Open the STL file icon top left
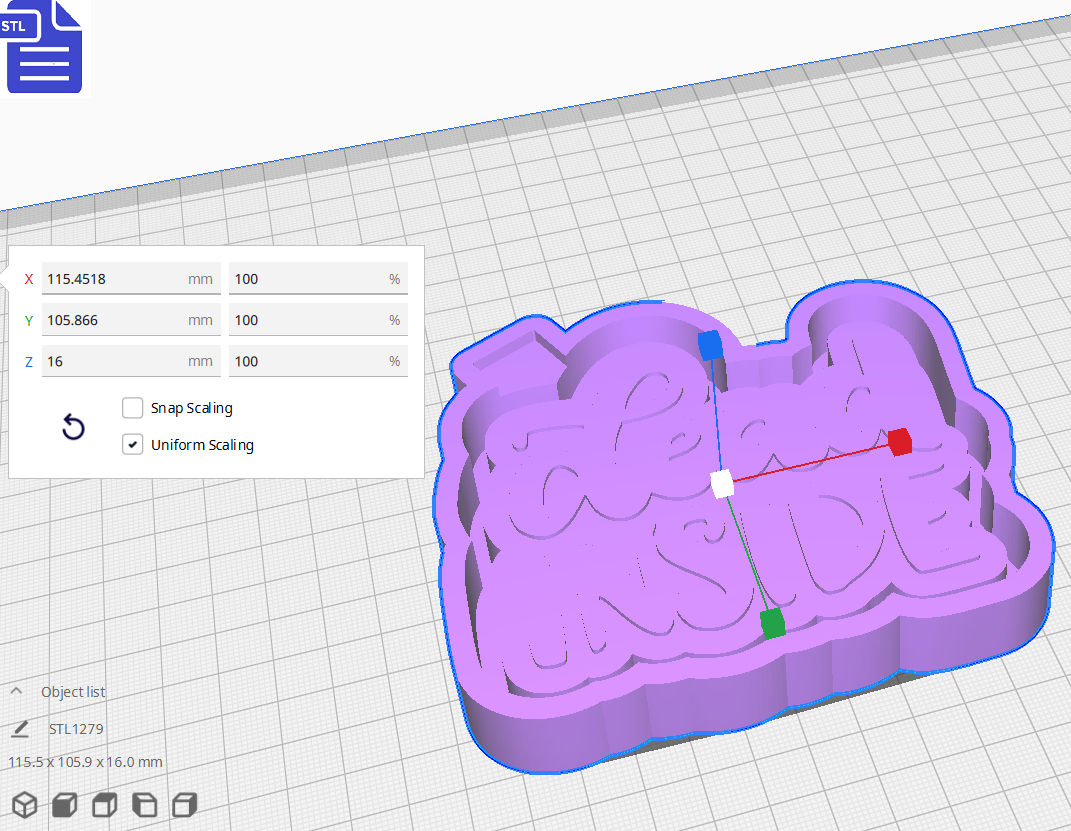1071x831 pixels. coord(44,47)
